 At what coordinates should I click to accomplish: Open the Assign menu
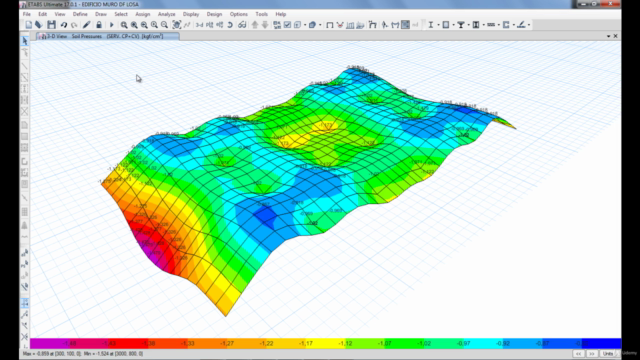click(x=143, y=14)
